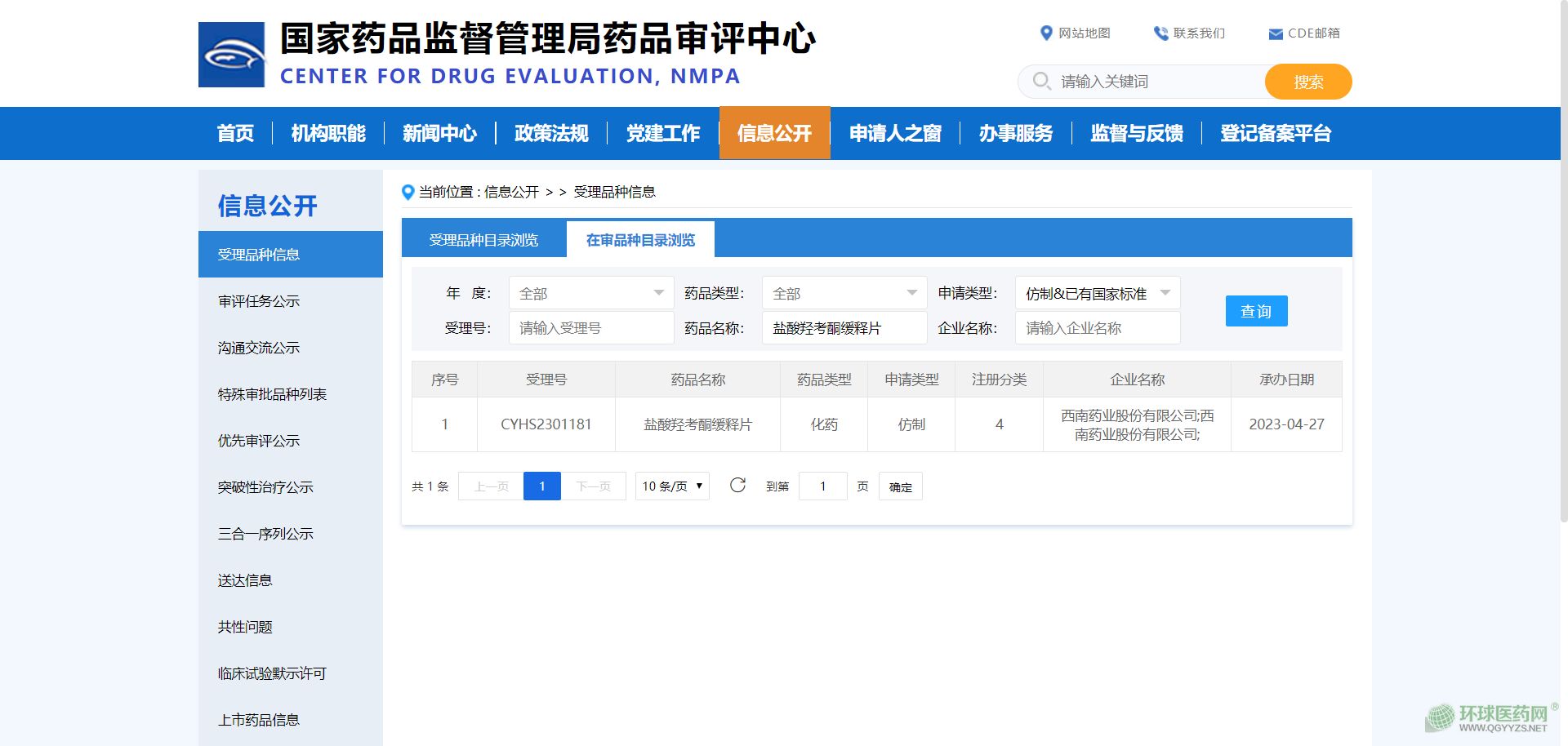Open the 政策法规 navigation menu

pos(551,133)
